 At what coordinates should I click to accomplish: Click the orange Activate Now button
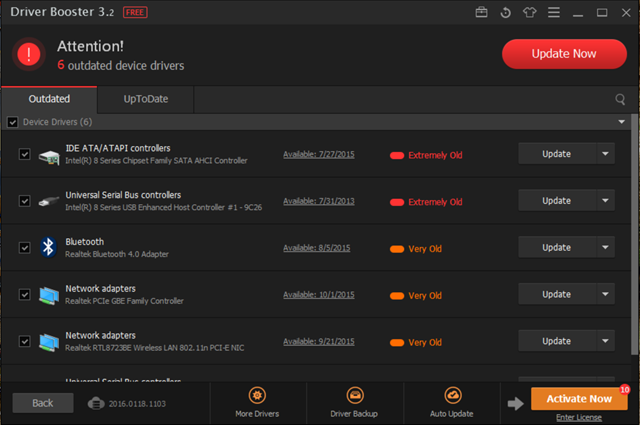(579, 398)
